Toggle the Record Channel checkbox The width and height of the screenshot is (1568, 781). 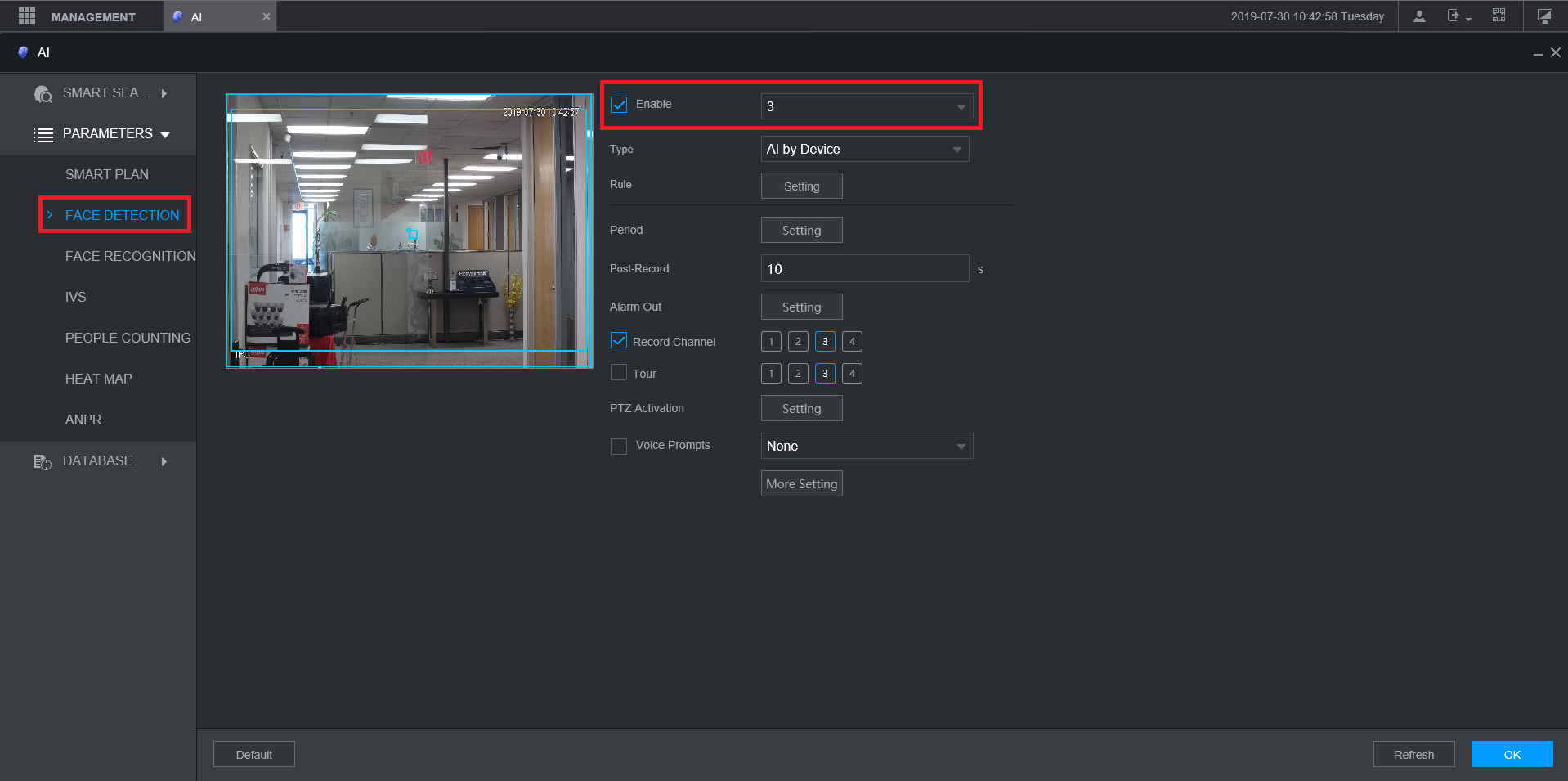click(619, 341)
